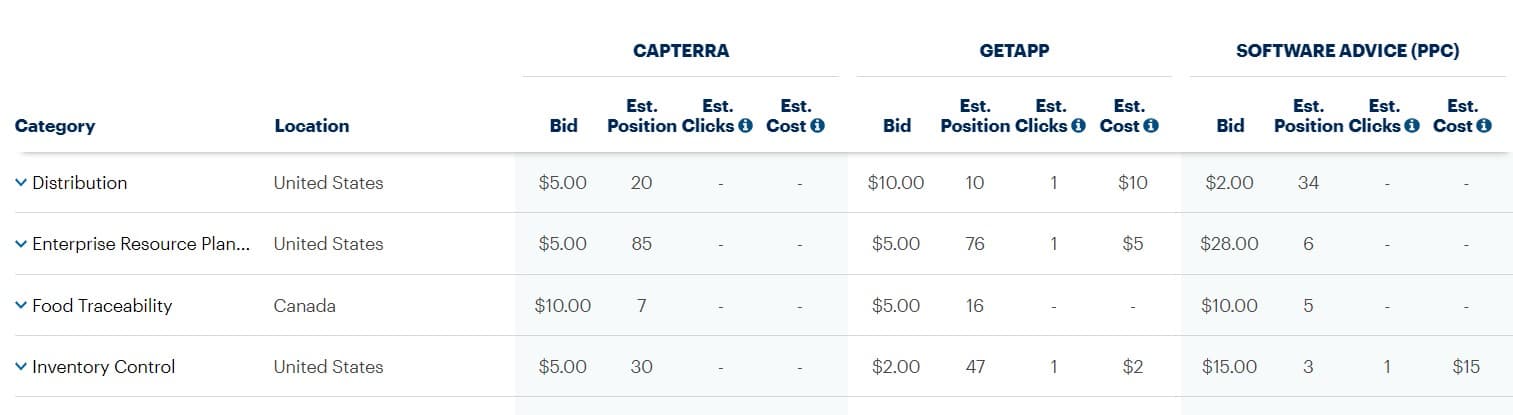Select the GETAPP group heading
The height and width of the screenshot is (415, 1513).
click(x=1014, y=51)
